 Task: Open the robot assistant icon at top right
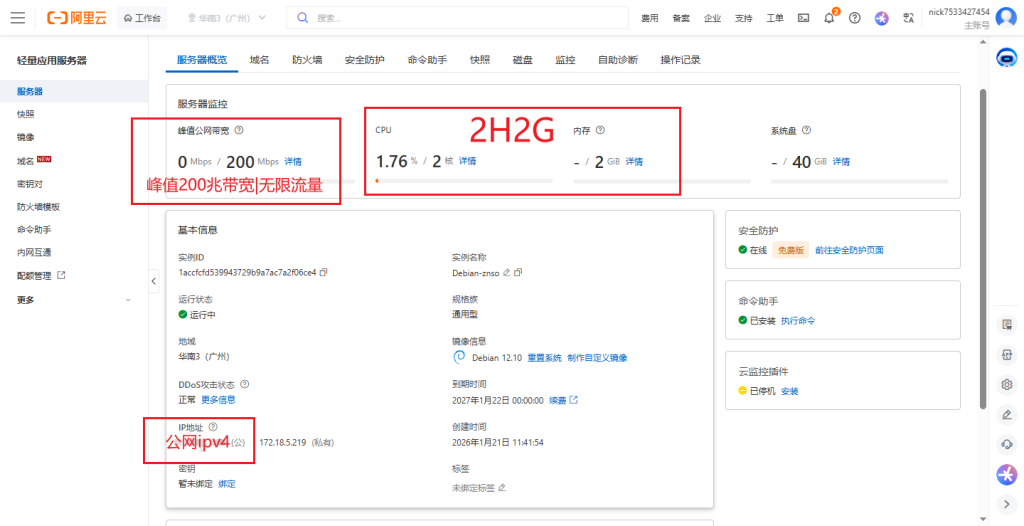coord(1007,58)
